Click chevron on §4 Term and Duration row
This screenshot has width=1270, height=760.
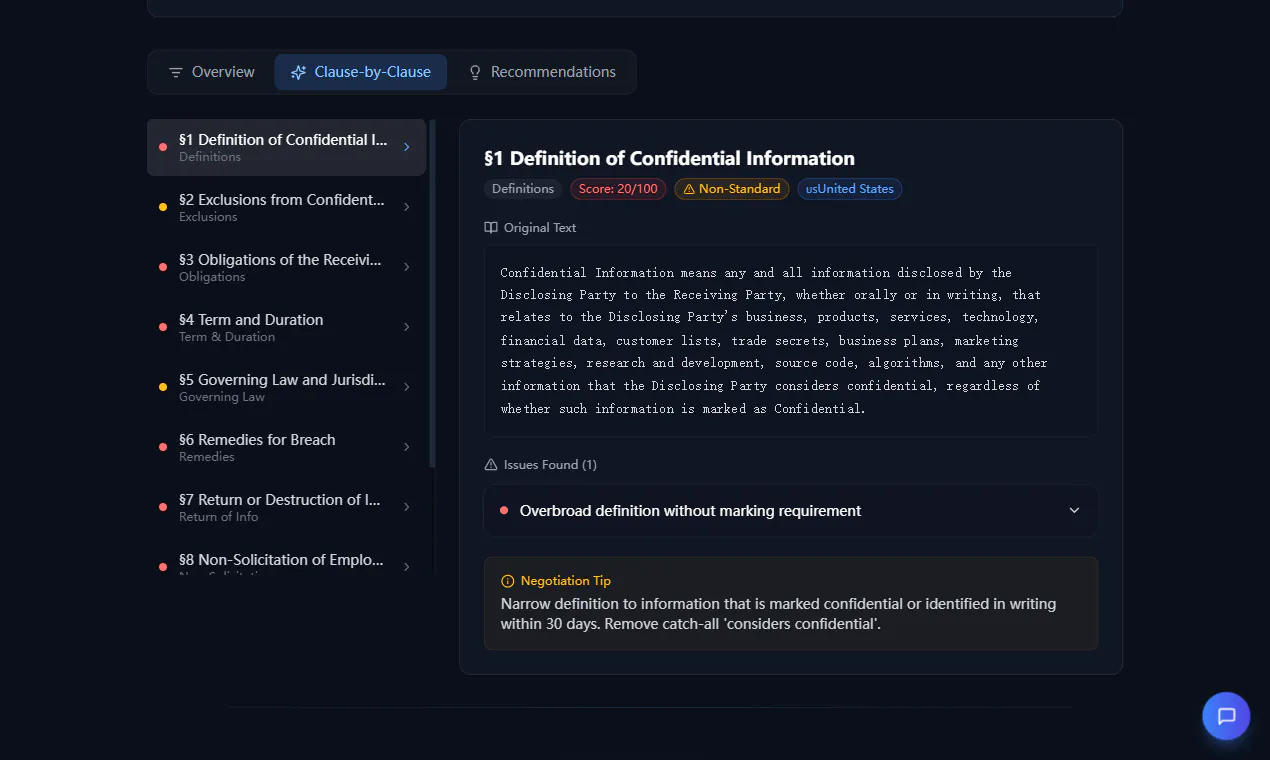pos(406,327)
